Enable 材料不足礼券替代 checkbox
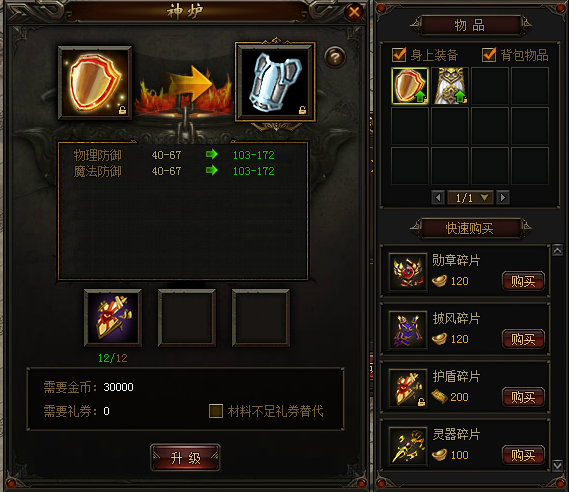Viewport: 569px width, 492px height. (x=216, y=411)
